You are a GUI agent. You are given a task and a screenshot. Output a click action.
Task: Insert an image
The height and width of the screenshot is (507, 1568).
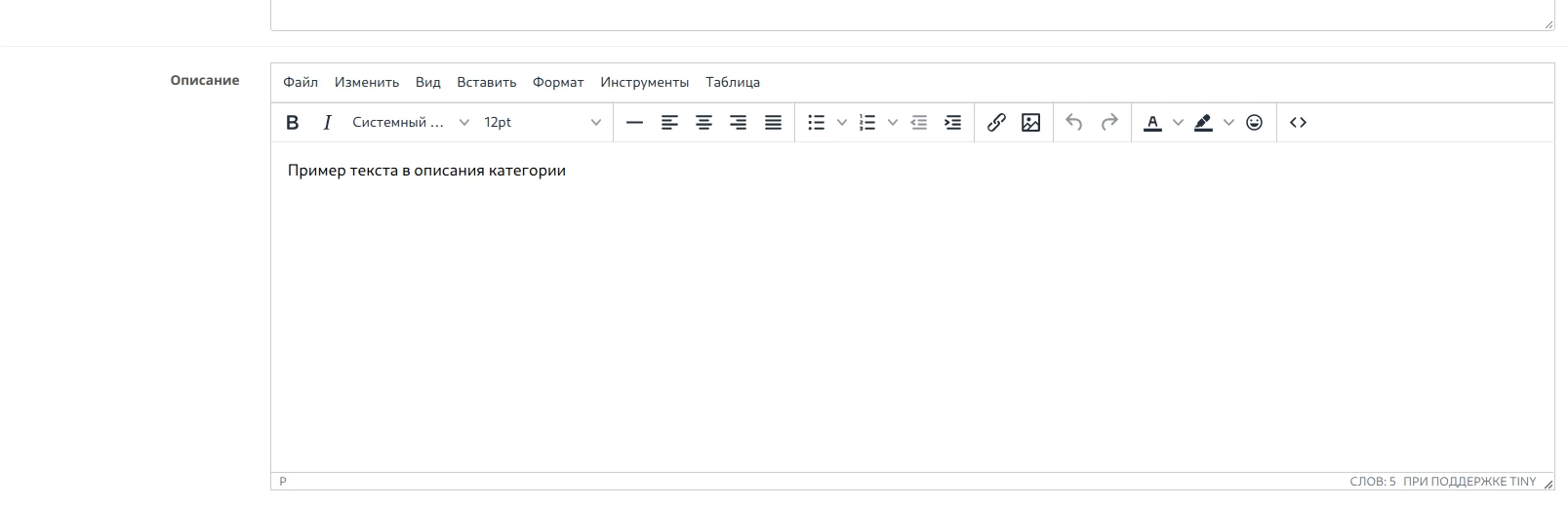(1030, 122)
